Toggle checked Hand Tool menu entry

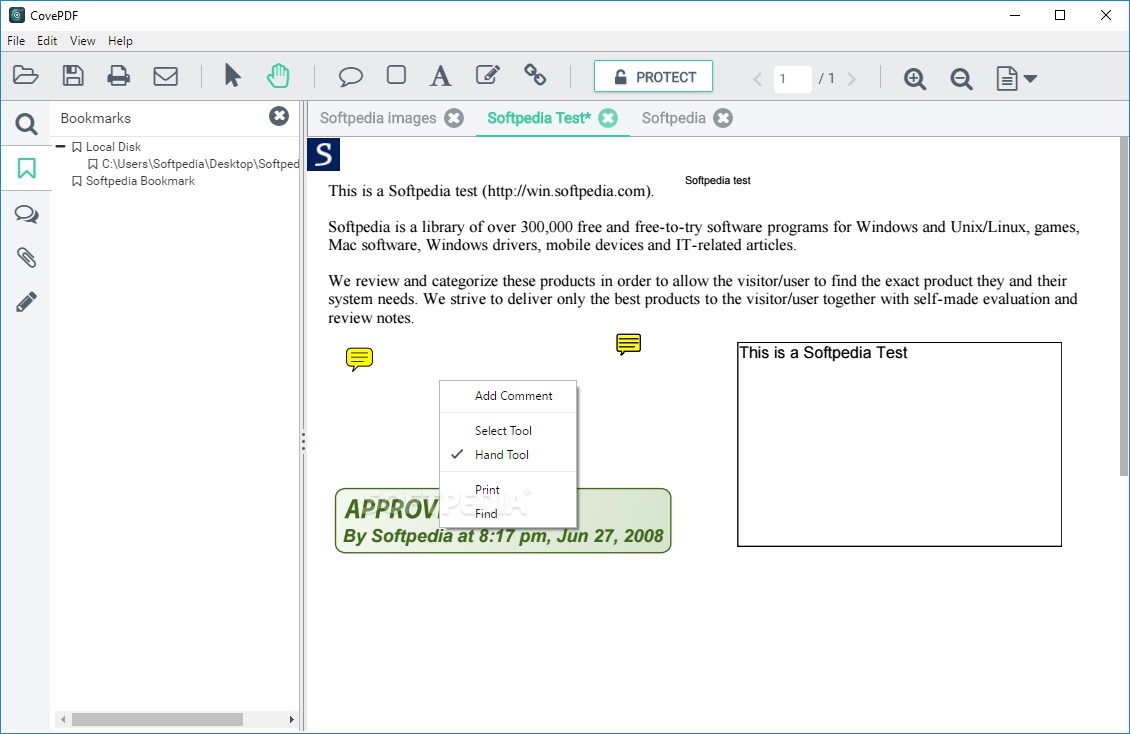coord(508,455)
